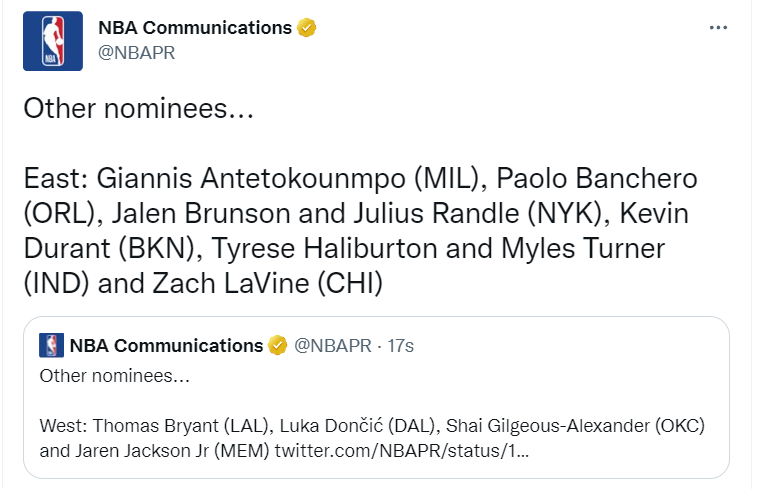Click the small NBA logo avatar in quoted tweet
This screenshot has width=761, height=489.
[x=51, y=345]
